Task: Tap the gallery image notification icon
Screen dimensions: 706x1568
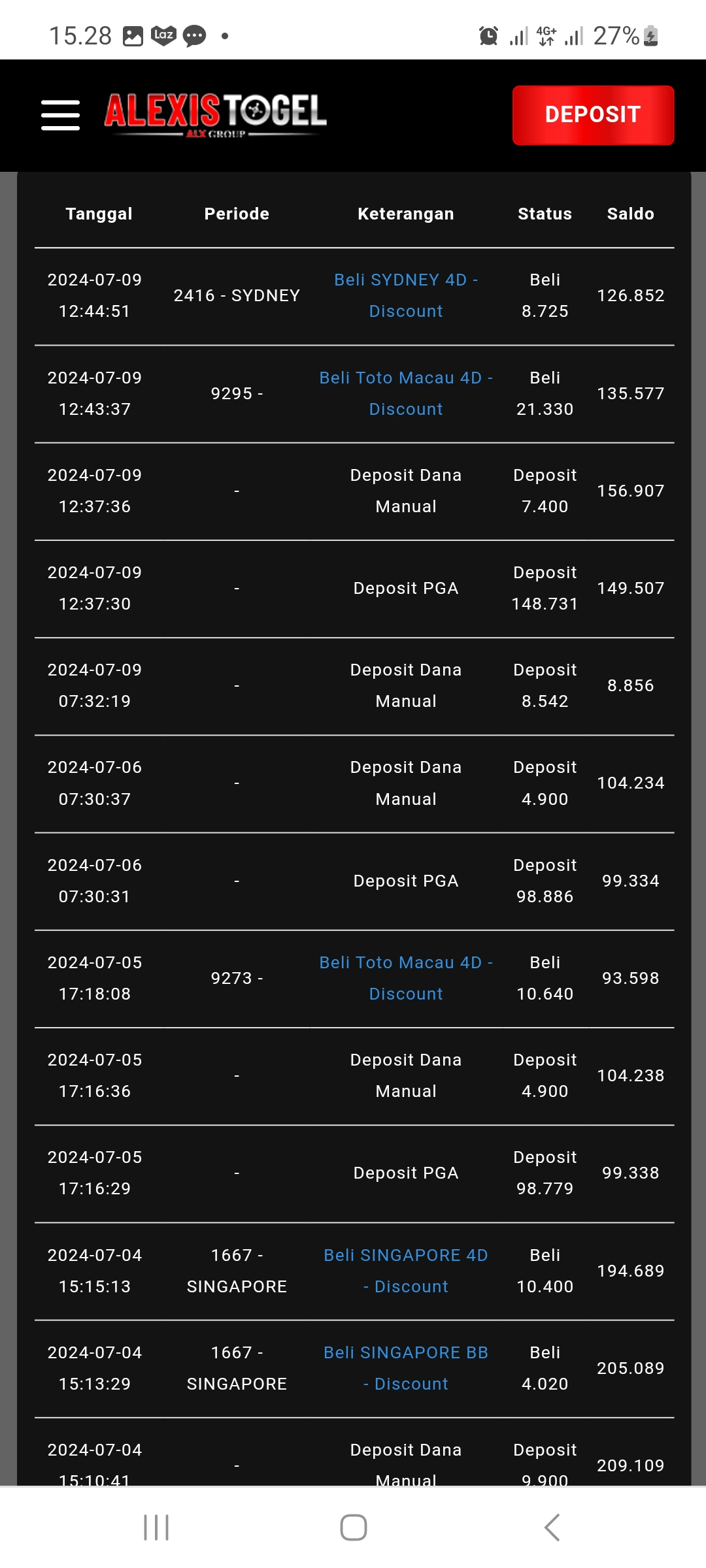Action: [x=133, y=36]
